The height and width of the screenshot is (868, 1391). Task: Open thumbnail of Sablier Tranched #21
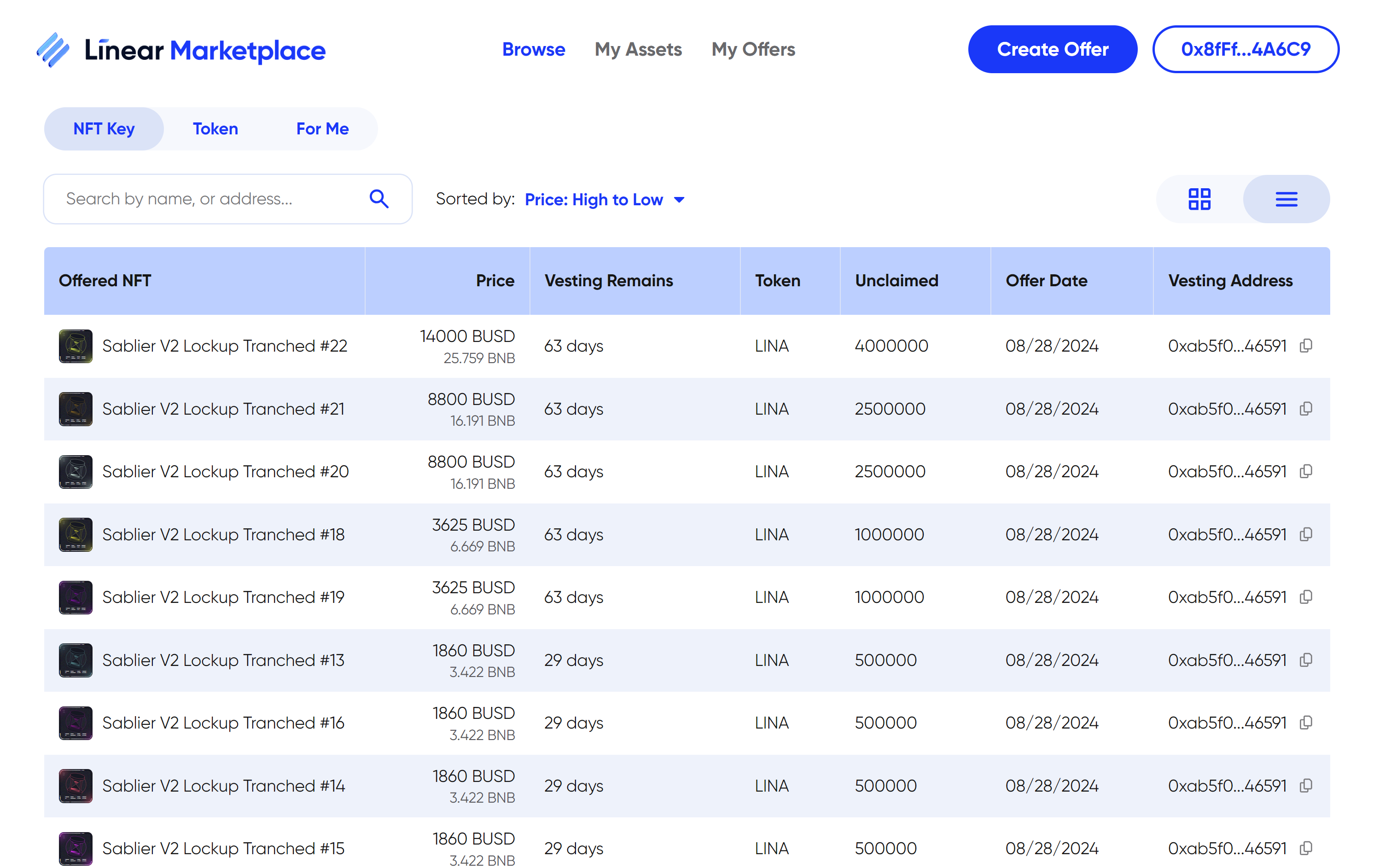pyautogui.click(x=76, y=409)
